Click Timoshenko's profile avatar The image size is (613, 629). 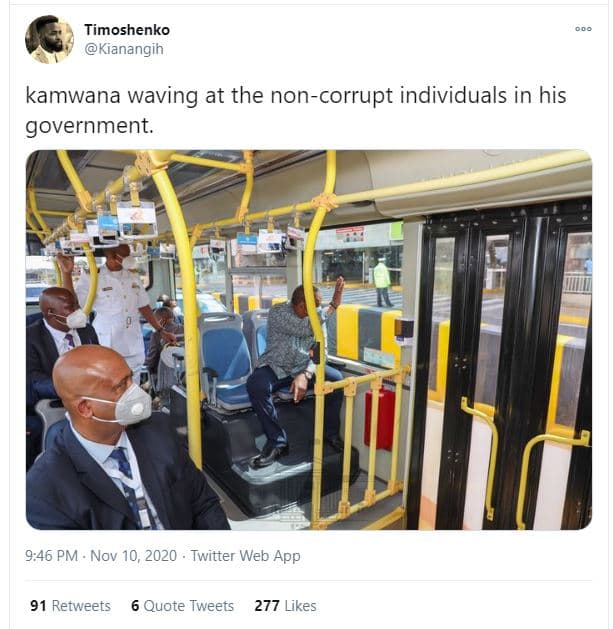point(49,39)
